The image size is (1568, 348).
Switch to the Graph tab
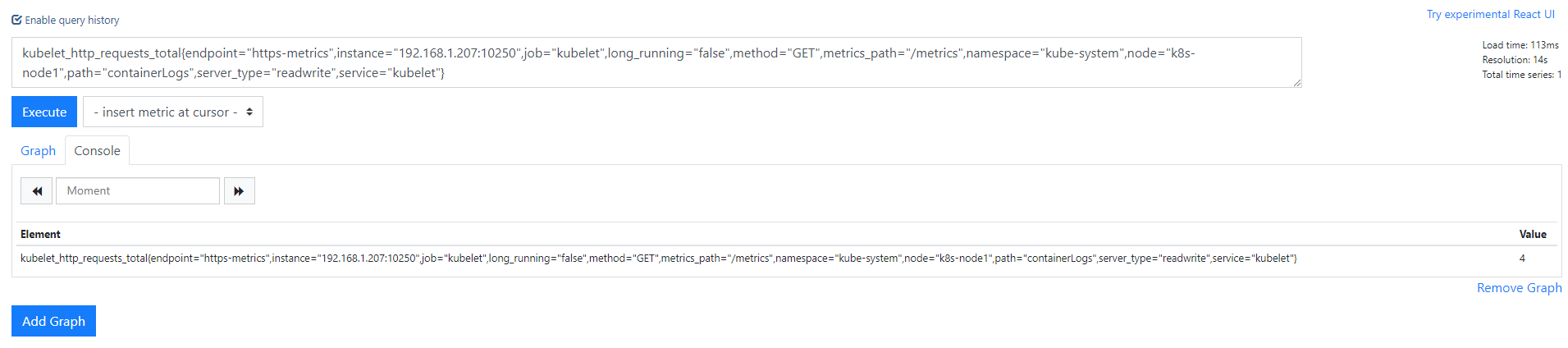tap(38, 150)
